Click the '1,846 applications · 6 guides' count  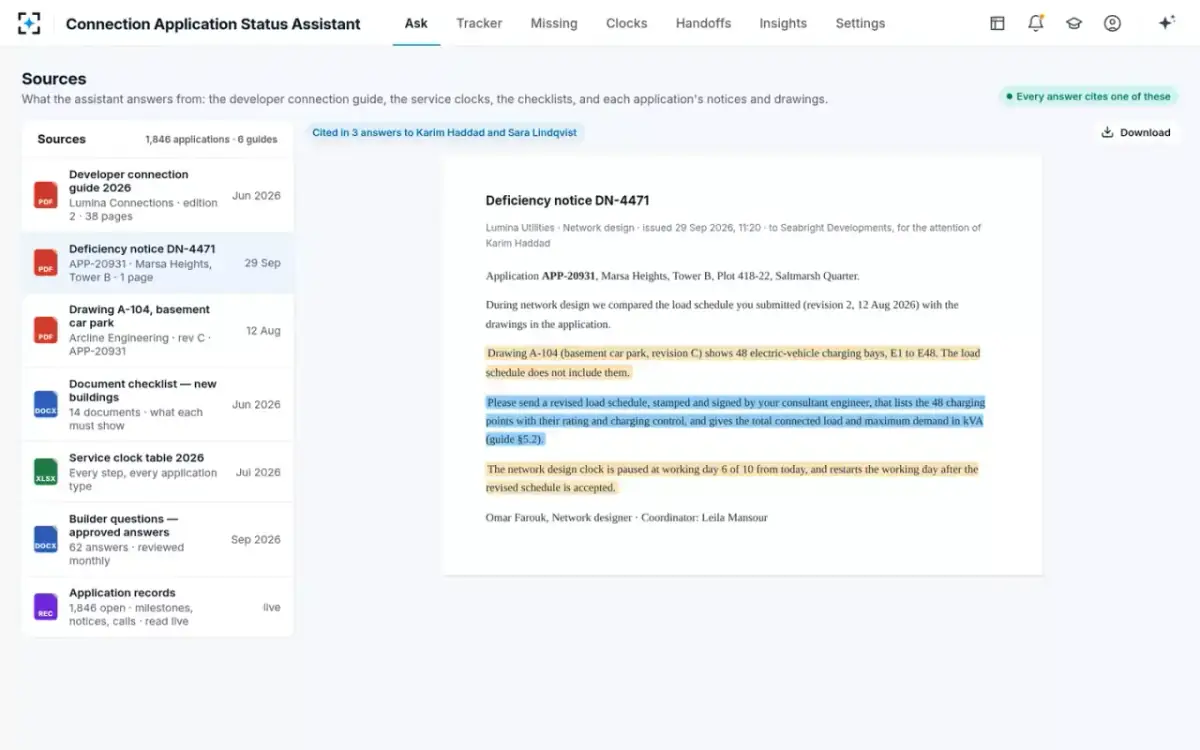(211, 140)
